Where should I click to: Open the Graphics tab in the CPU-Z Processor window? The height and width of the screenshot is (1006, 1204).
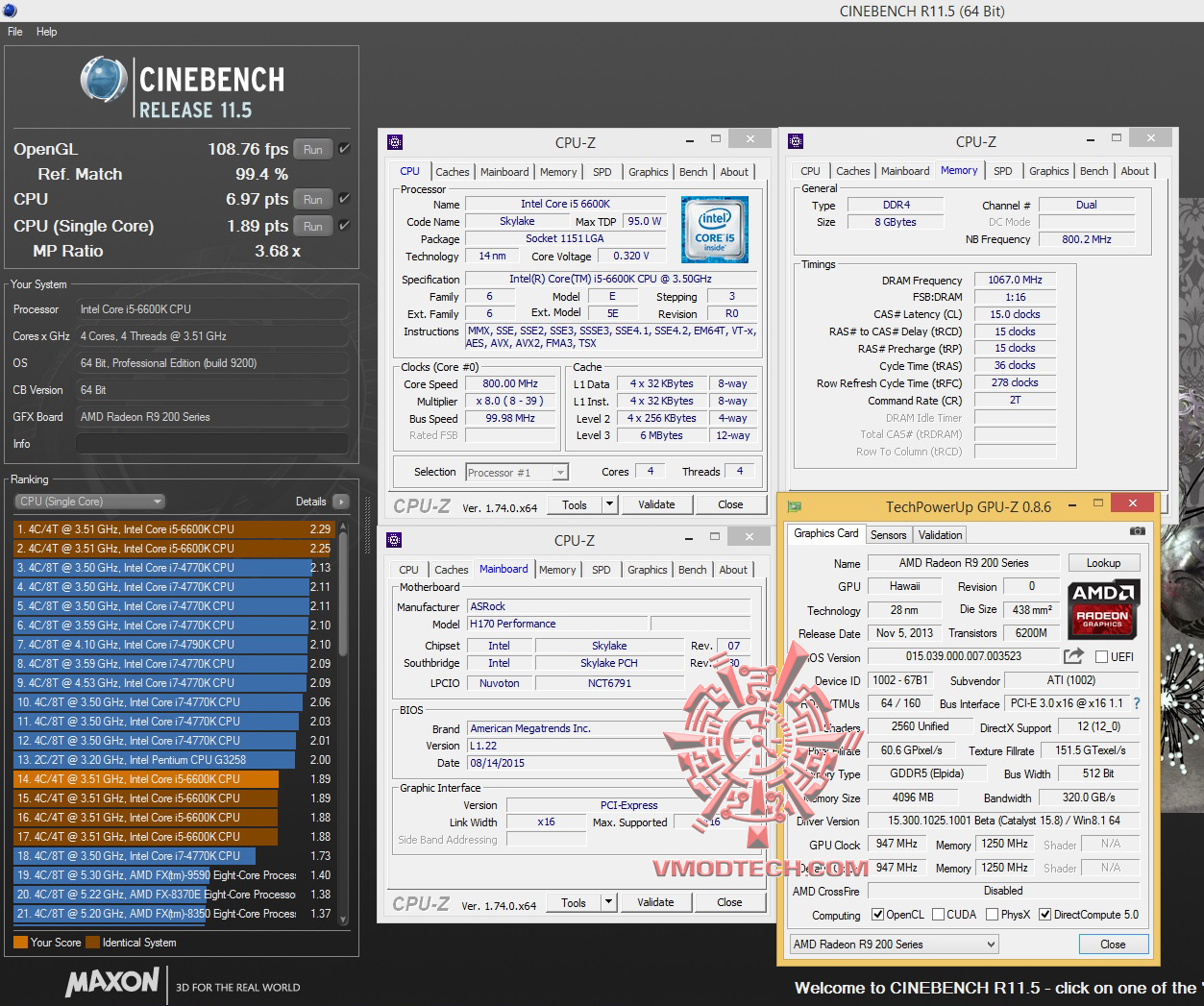(649, 172)
